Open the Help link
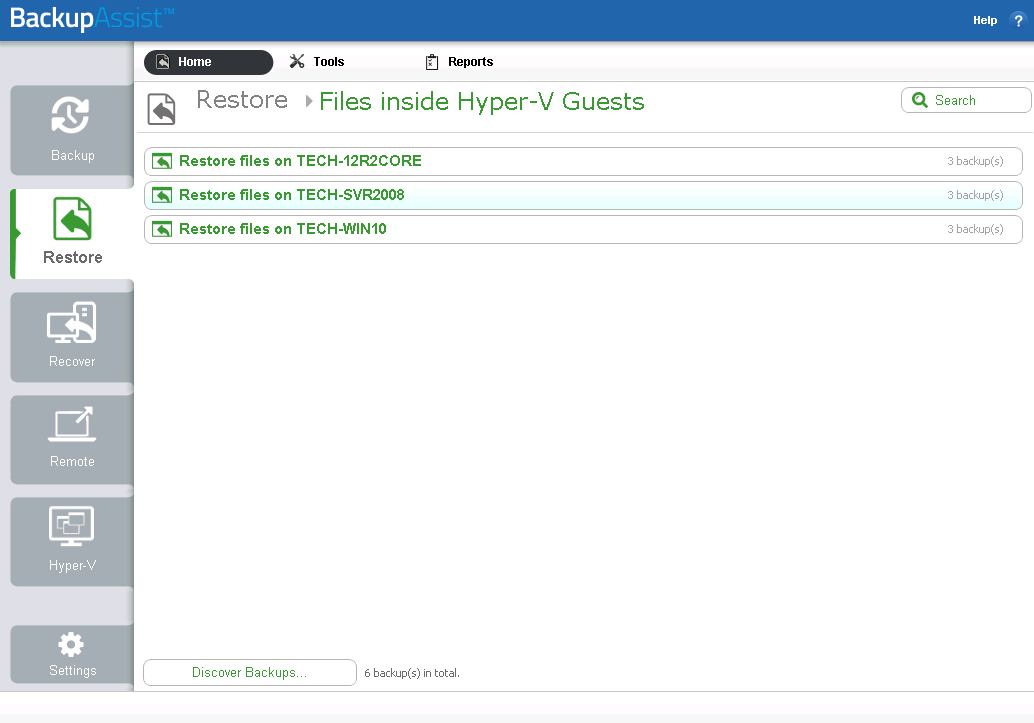Screen dimensions: 1034x723 985,20
